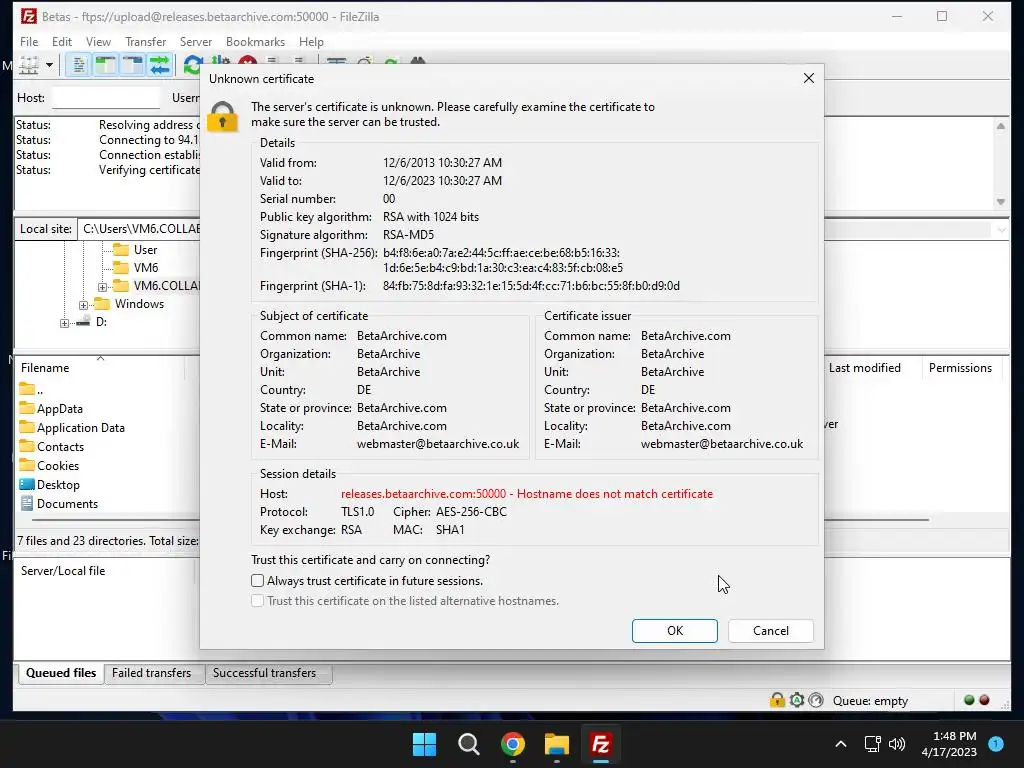The width and height of the screenshot is (1024, 768).
Task: Select the Application Data folder
Action: click(x=80, y=428)
